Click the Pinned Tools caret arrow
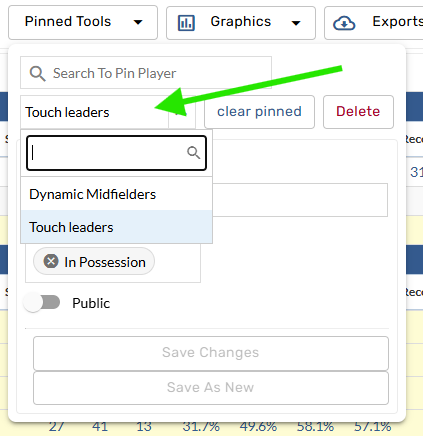 (x=138, y=23)
